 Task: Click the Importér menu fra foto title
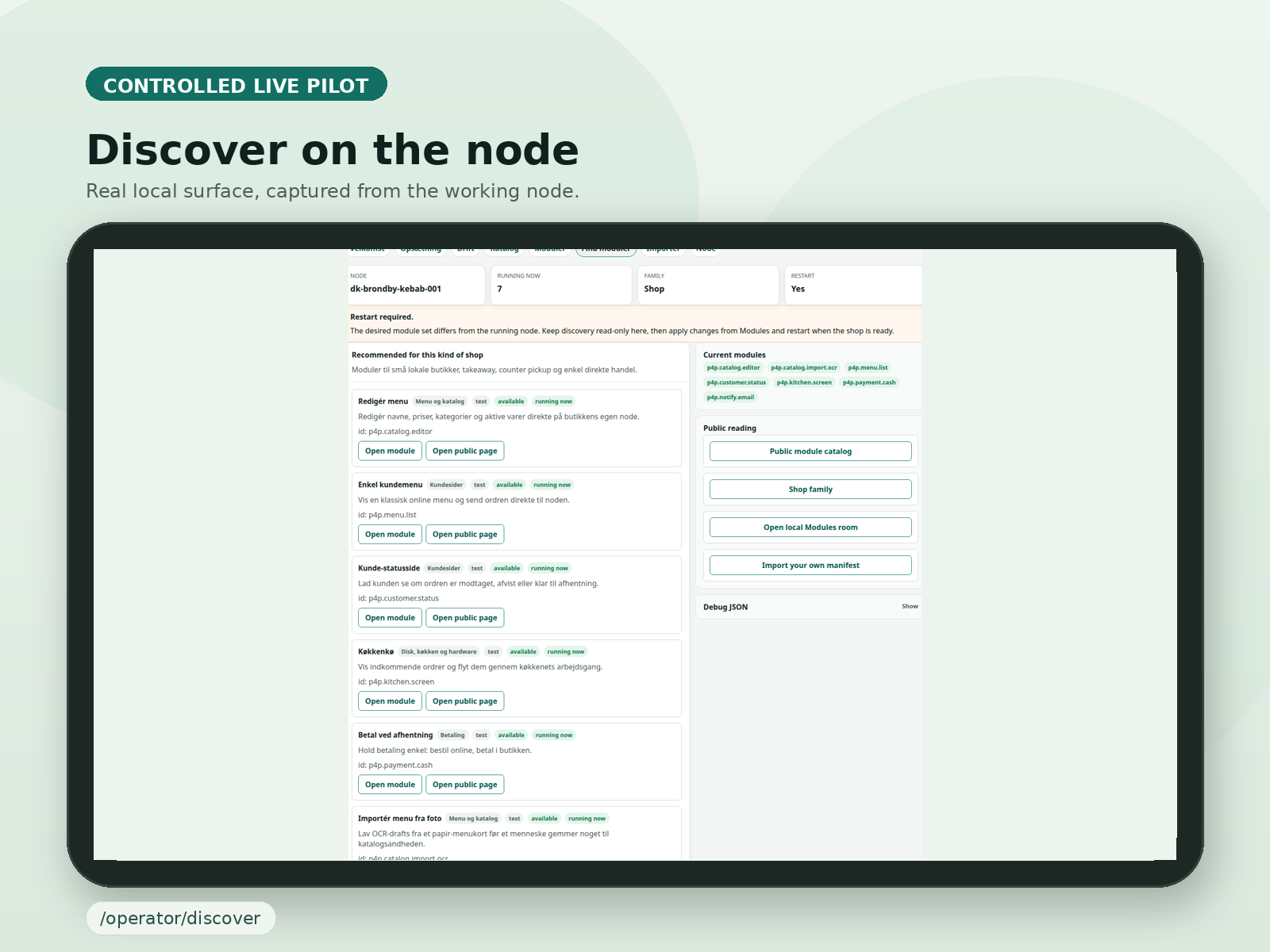(x=399, y=819)
